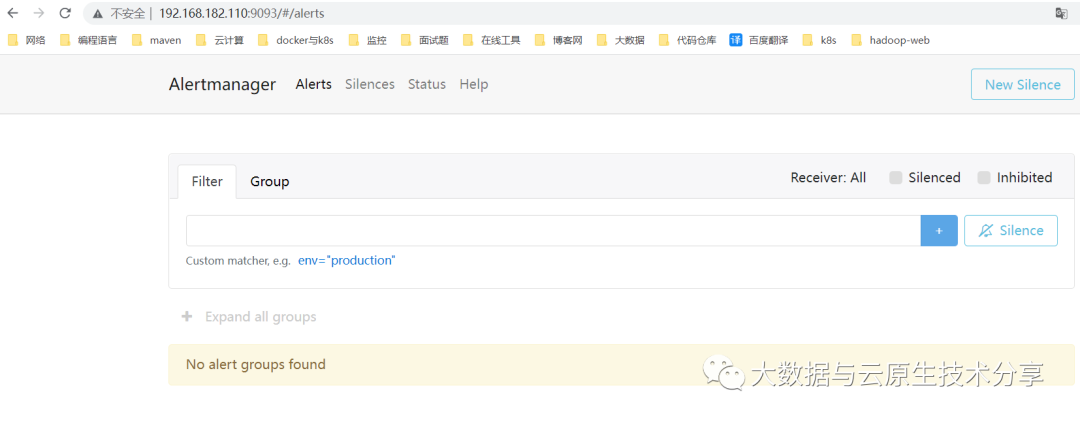1080x422 pixels.
Task: Enable the Inhibited checkbox
Action: 984,178
